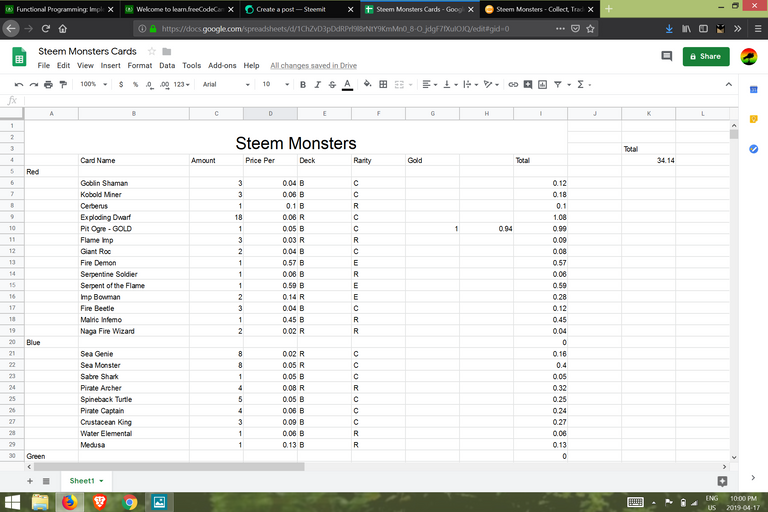The height and width of the screenshot is (512, 768).
Task: Open Keep notes in side panel
Action: 754,119
